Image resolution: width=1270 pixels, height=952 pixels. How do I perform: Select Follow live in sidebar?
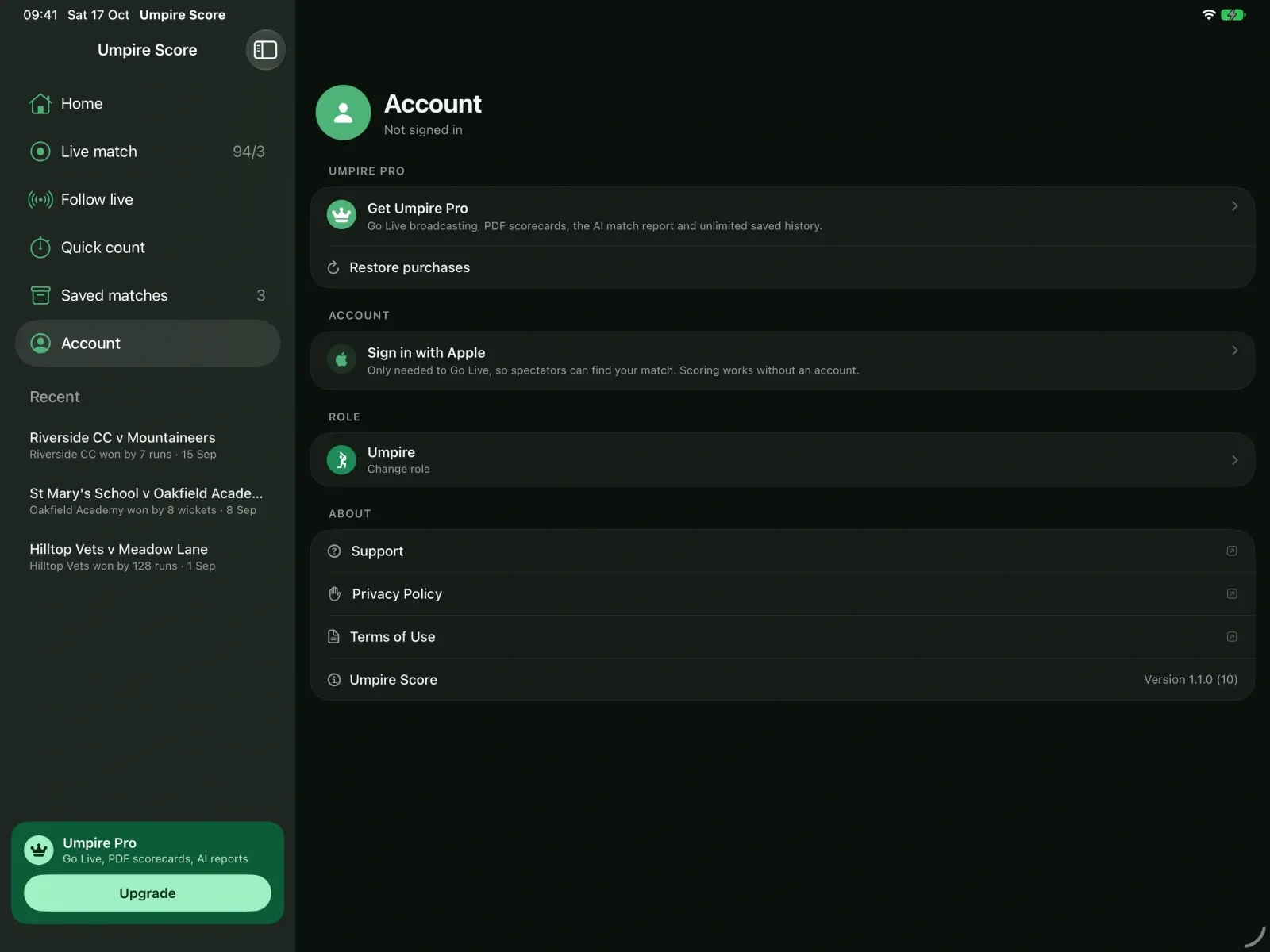(148, 200)
